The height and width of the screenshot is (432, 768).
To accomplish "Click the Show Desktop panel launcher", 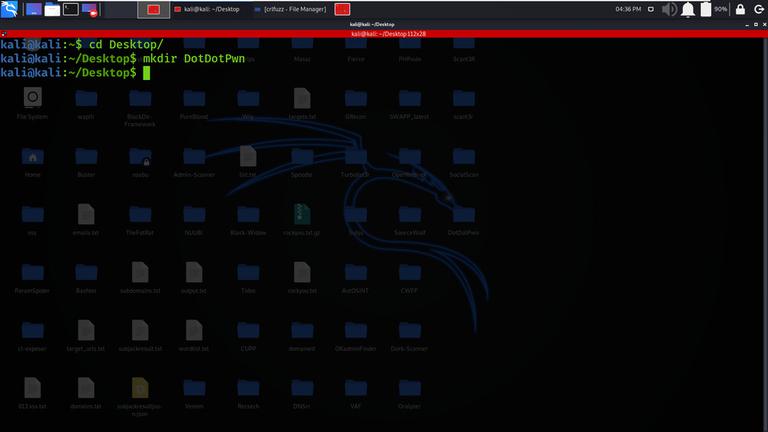I will coord(33,9).
